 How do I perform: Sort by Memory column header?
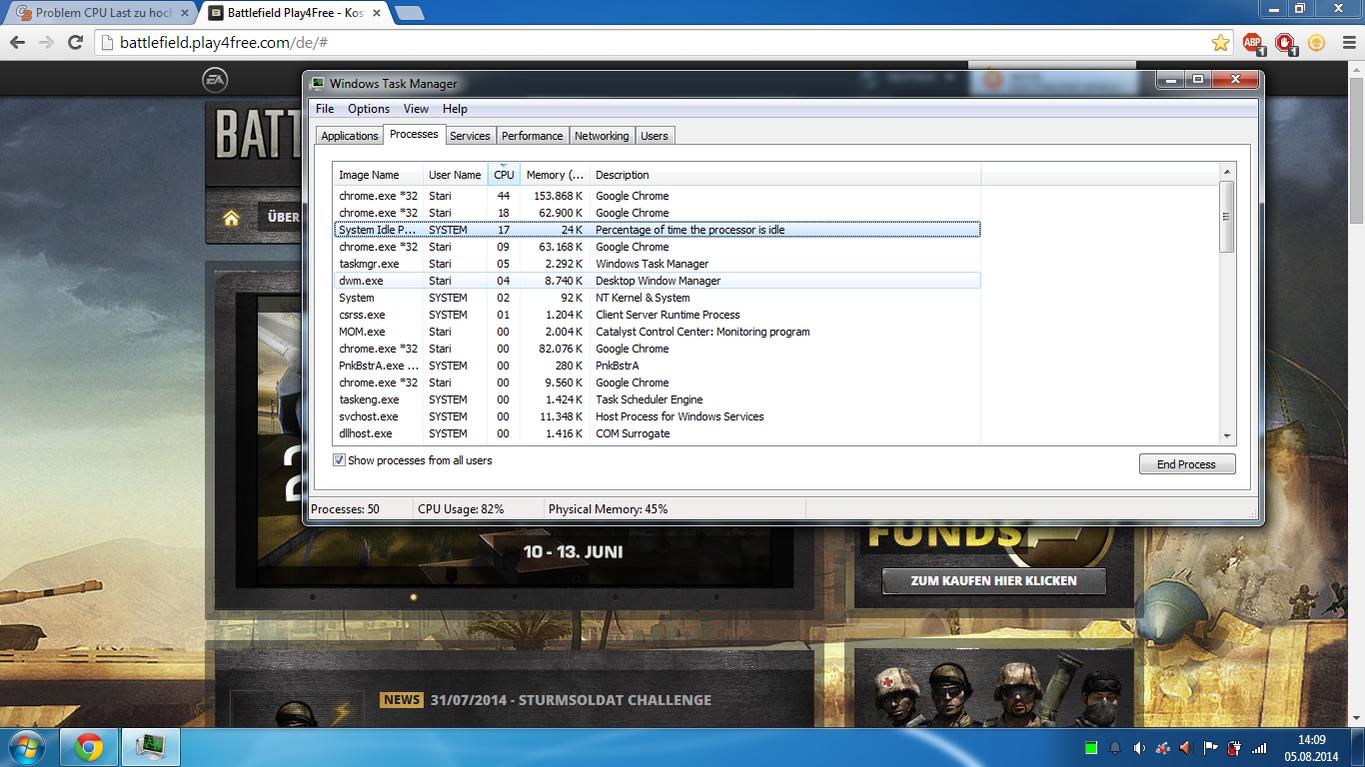(555, 174)
